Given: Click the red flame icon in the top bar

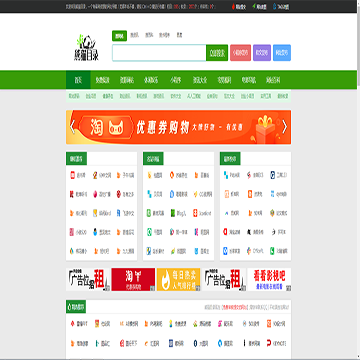Looking at the screenshot, I should coord(233,7).
